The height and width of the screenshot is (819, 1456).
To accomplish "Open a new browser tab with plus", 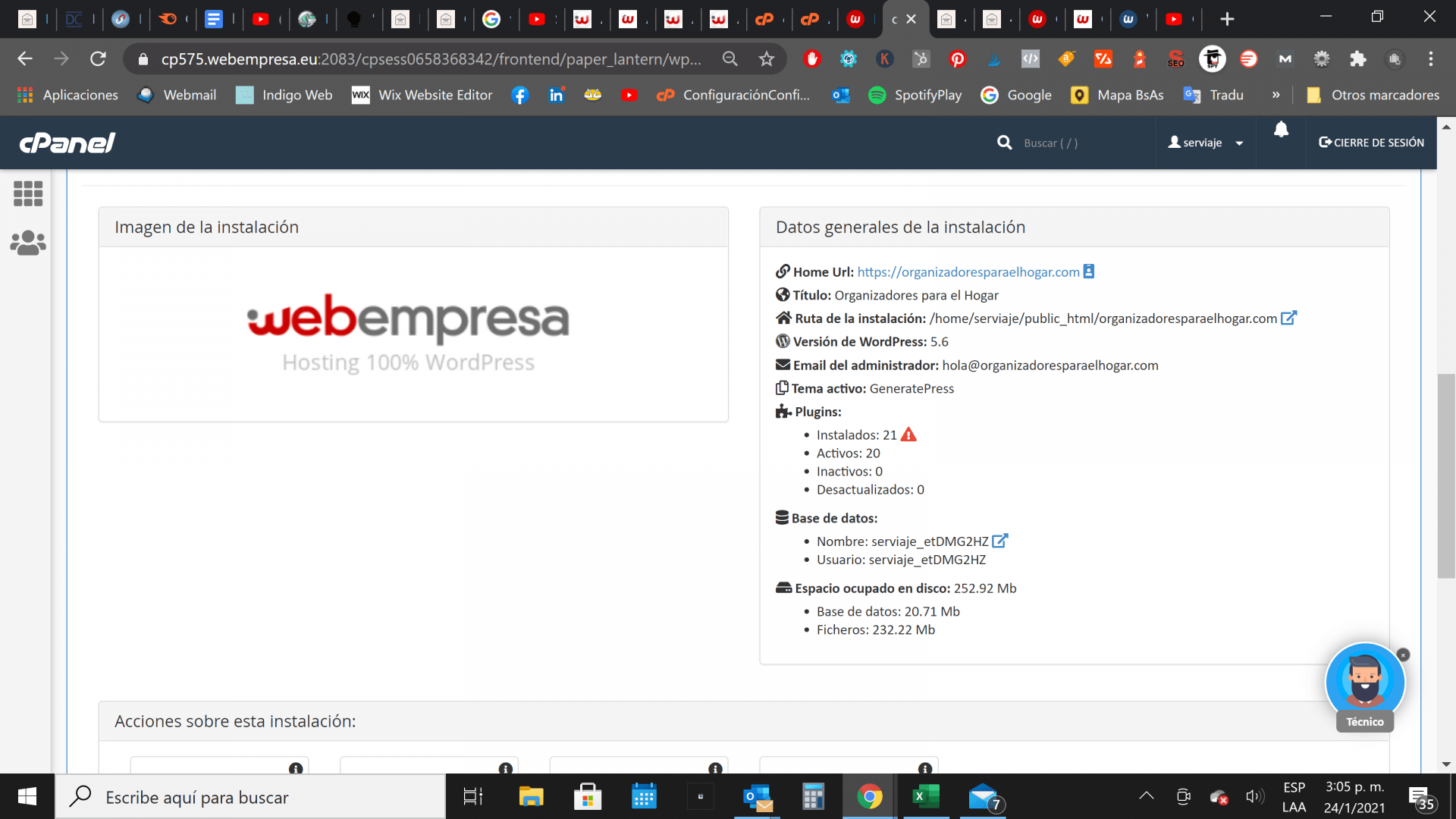I will (1227, 19).
